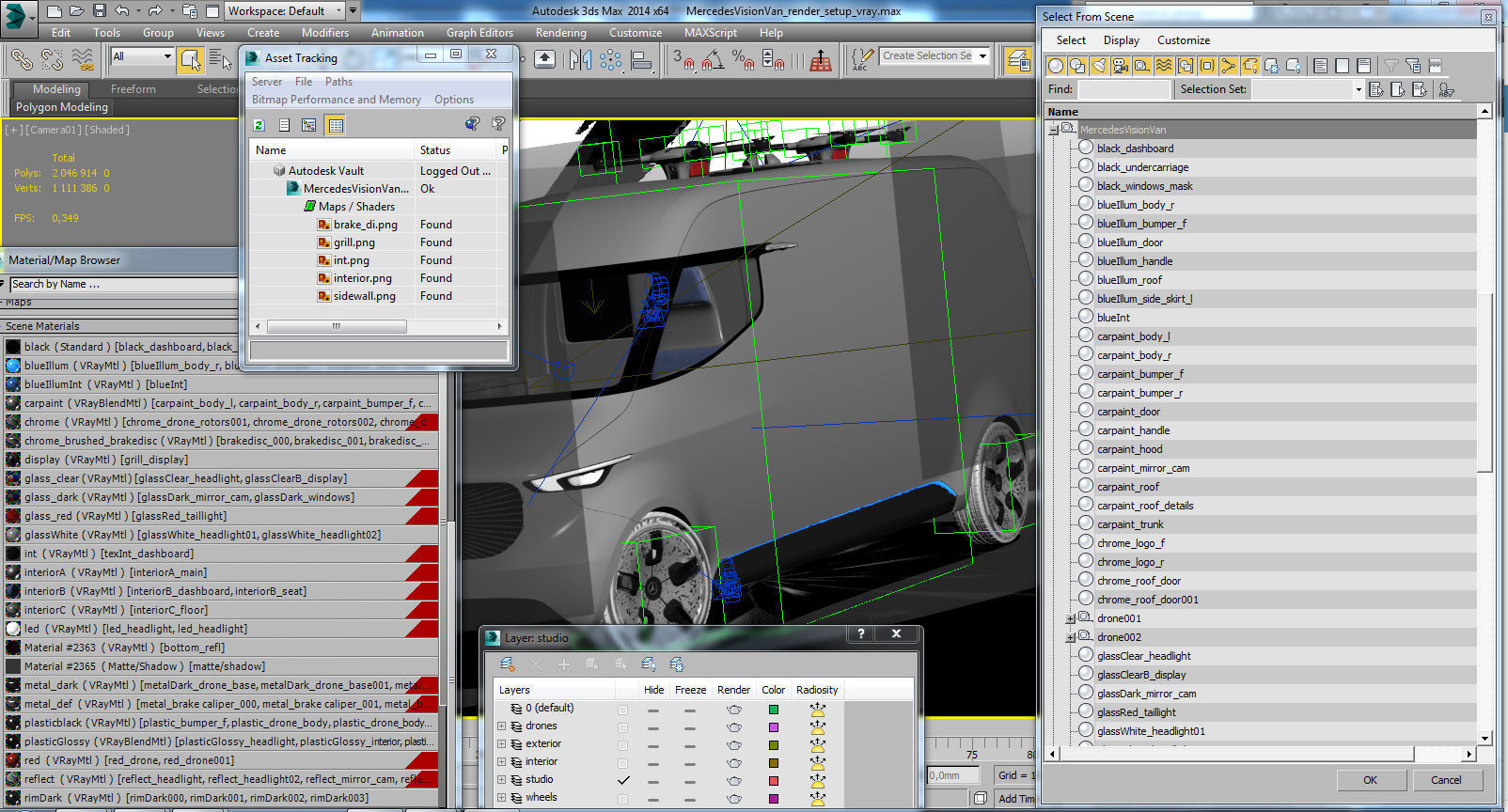Click the Open File folder icon
Screen dimensions: 1508x812
tap(77, 11)
